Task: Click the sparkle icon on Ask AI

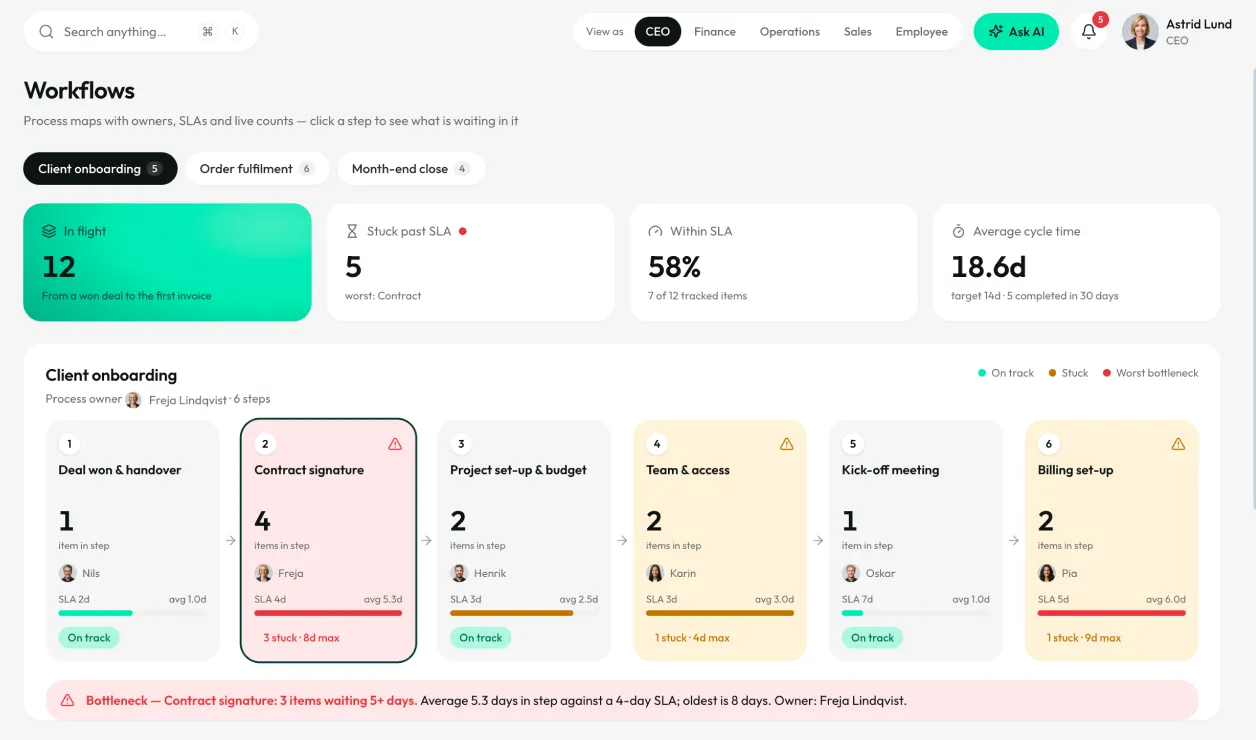Action: pyautogui.click(x=996, y=32)
